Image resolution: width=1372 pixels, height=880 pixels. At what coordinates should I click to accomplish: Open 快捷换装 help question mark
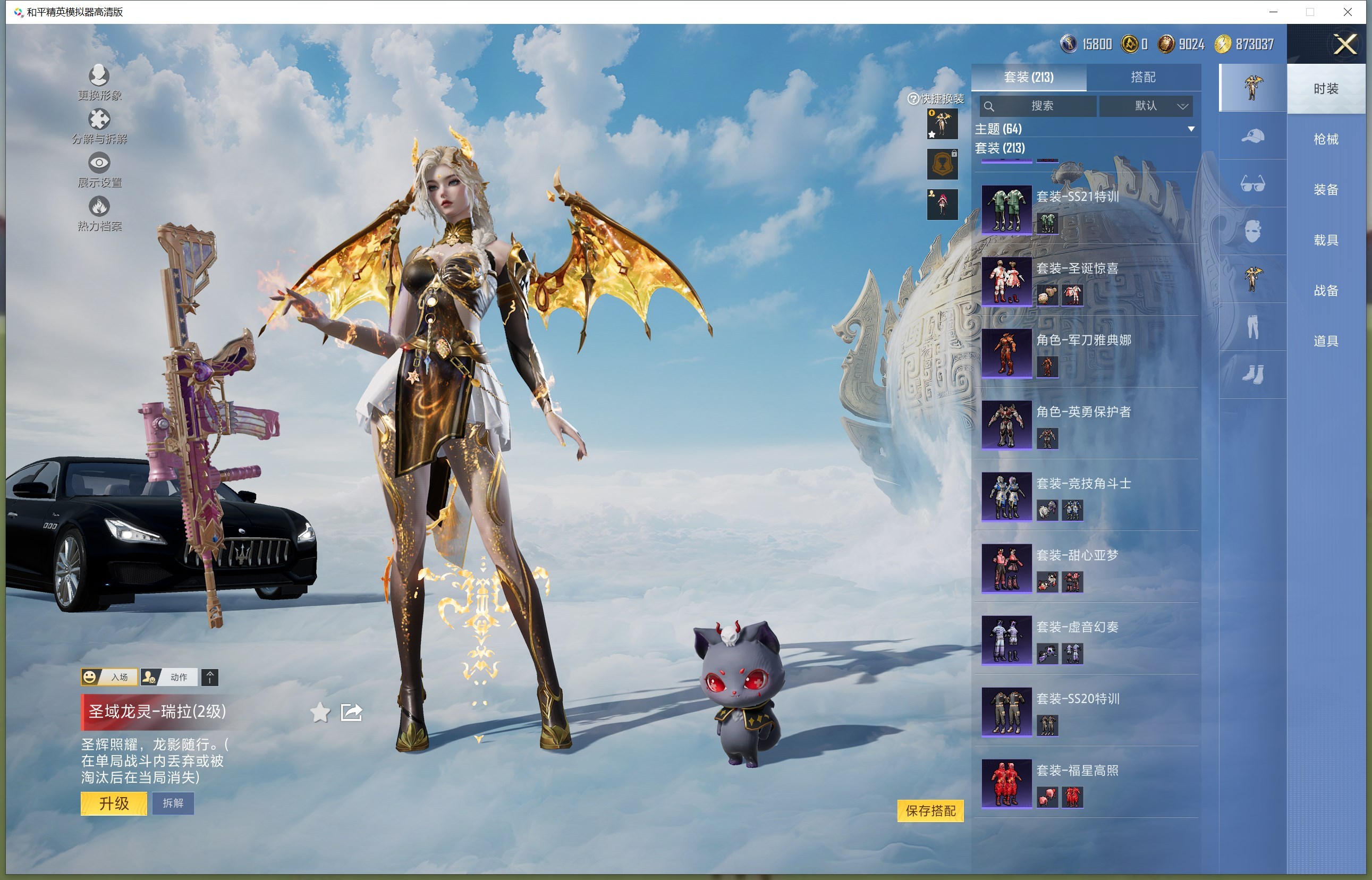913,99
